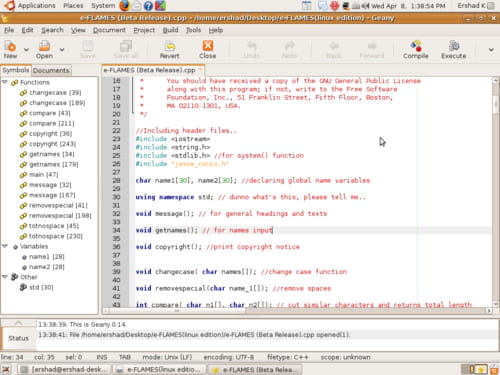Click the Revert toolbar icon
500x375 pixels.
pos(170,50)
